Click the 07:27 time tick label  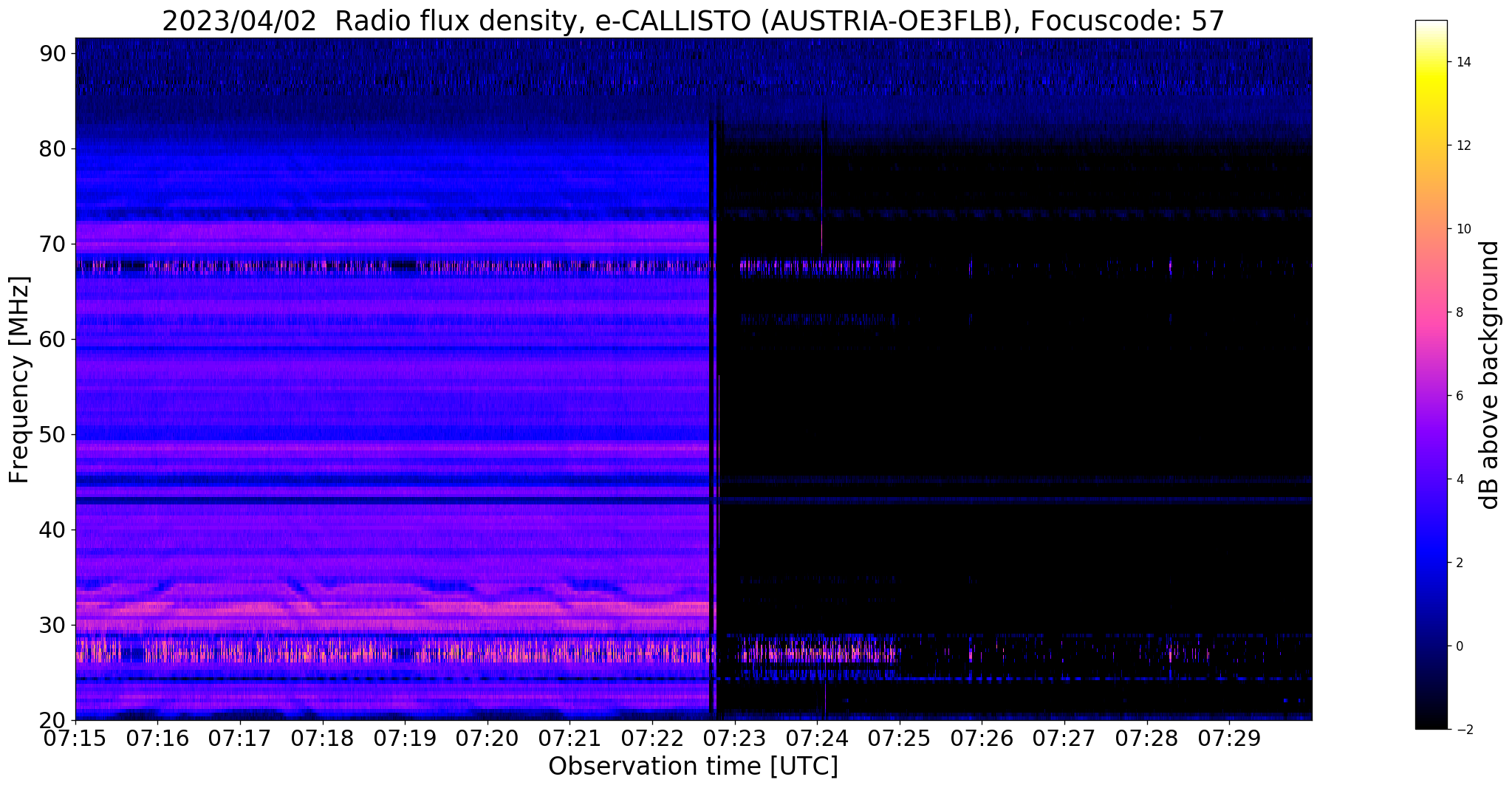[x=1064, y=739]
